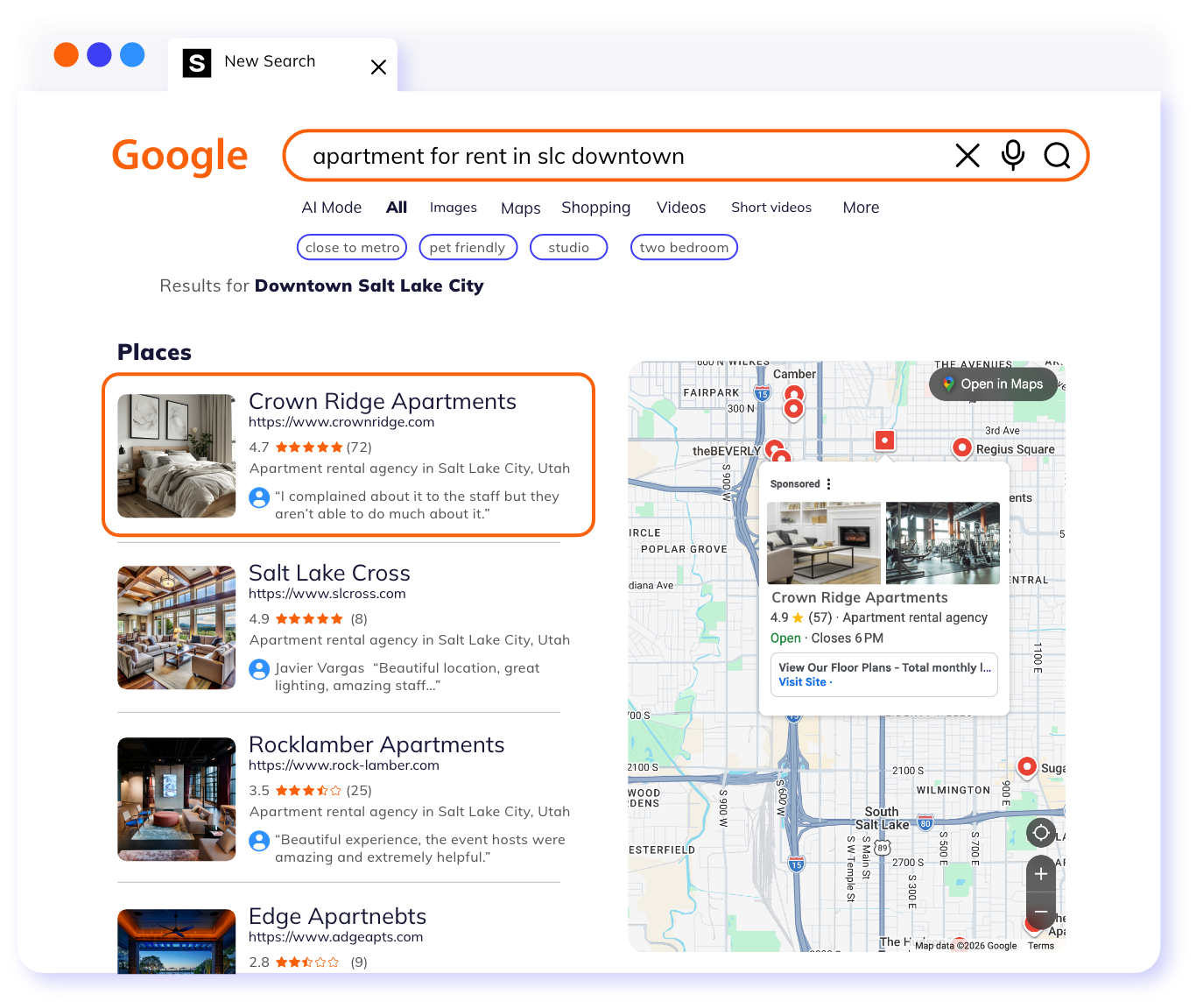This screenshot has width=1196, height=1008.
Task: Filter results by 'two bedroom' chip
Action: [x=685, y=248]
